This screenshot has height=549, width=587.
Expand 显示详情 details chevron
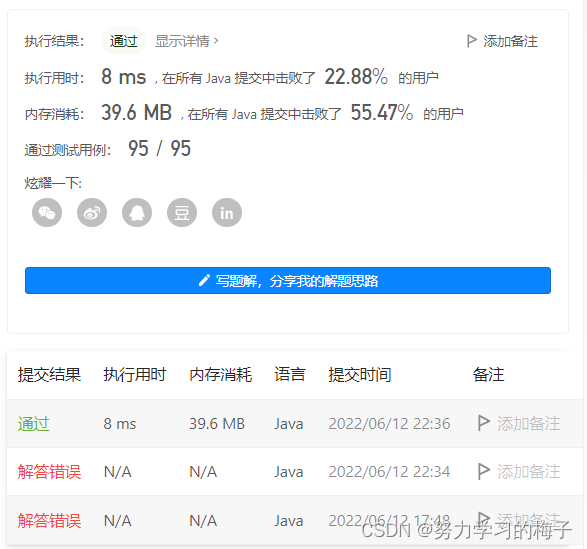pyautogui.click(x=216, y=40)
